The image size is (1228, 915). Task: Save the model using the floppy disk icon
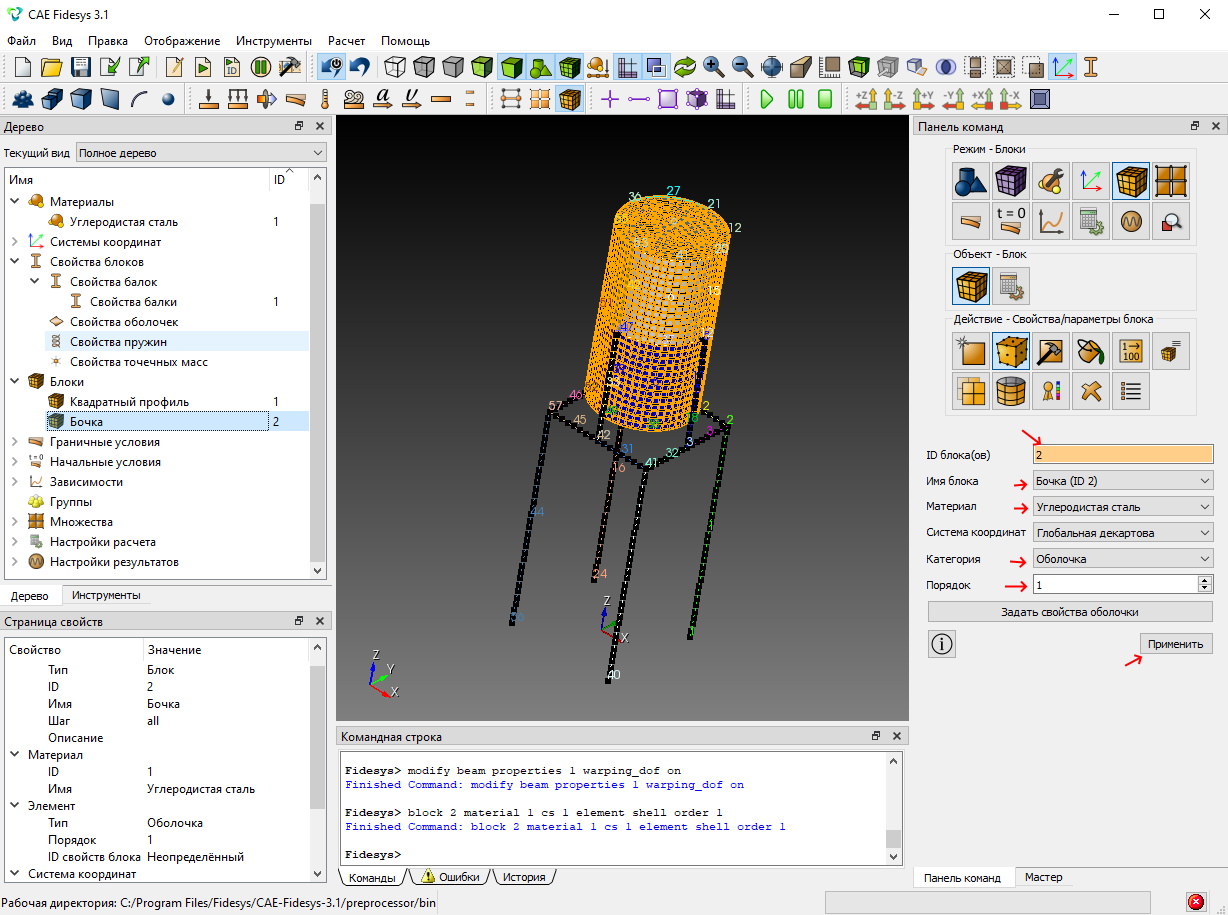click(x=81, y=67)
